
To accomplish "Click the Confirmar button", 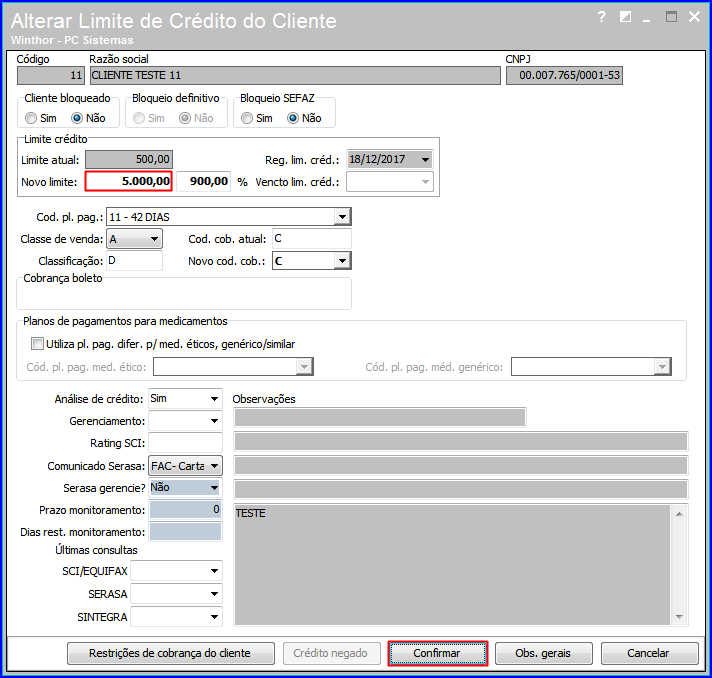I will point(438,653).
